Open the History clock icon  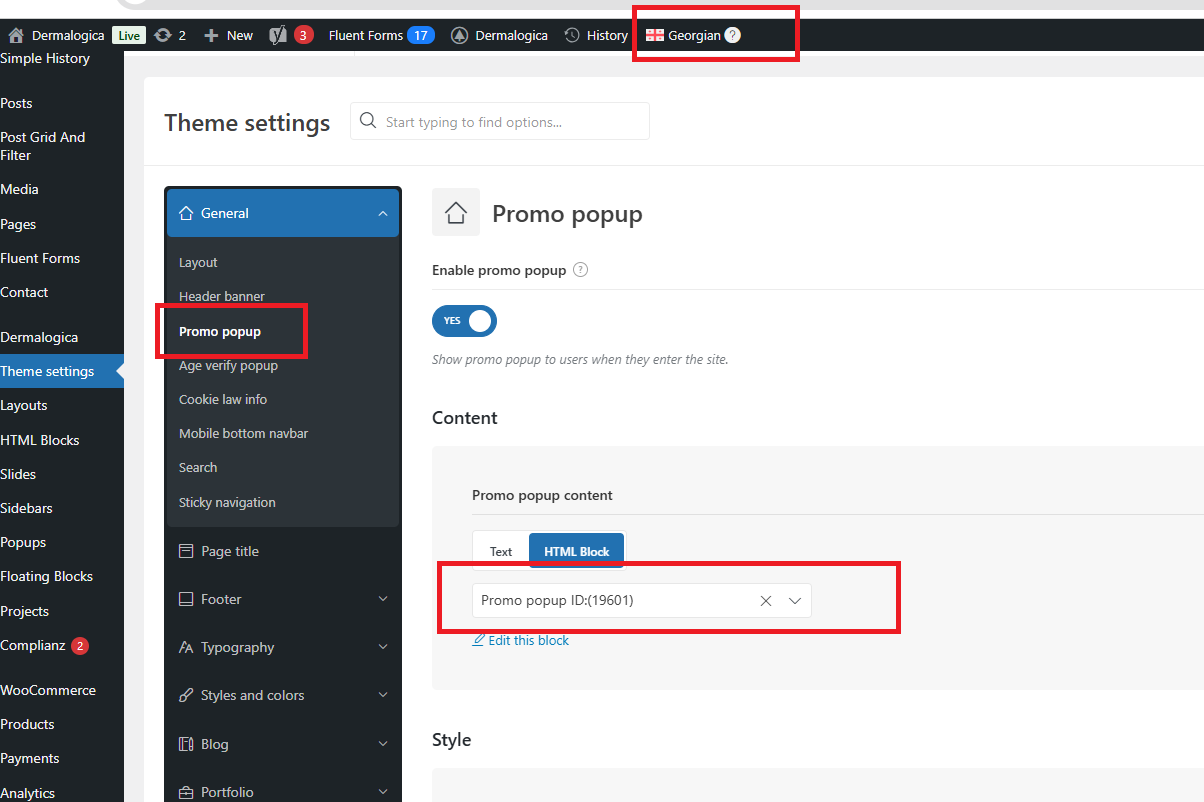(572, 35)
